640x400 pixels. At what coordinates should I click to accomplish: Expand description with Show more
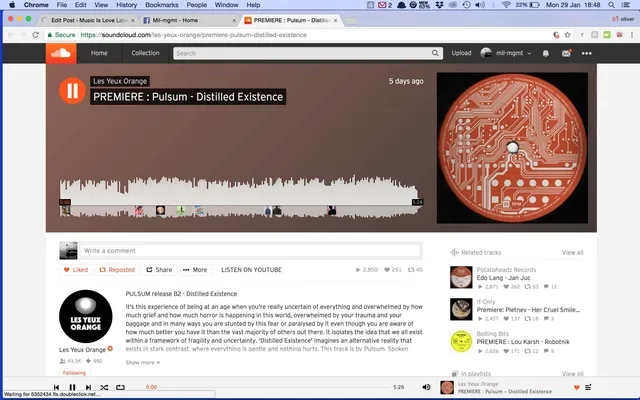pyautogui.click(x=142, y=362)
